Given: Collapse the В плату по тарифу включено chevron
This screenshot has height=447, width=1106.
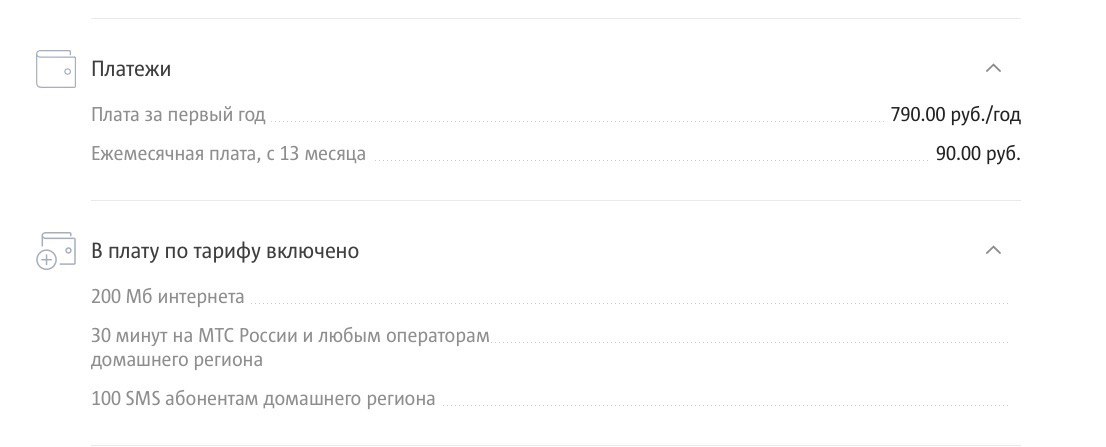Looking at the screenshot, I should [992, 250].
